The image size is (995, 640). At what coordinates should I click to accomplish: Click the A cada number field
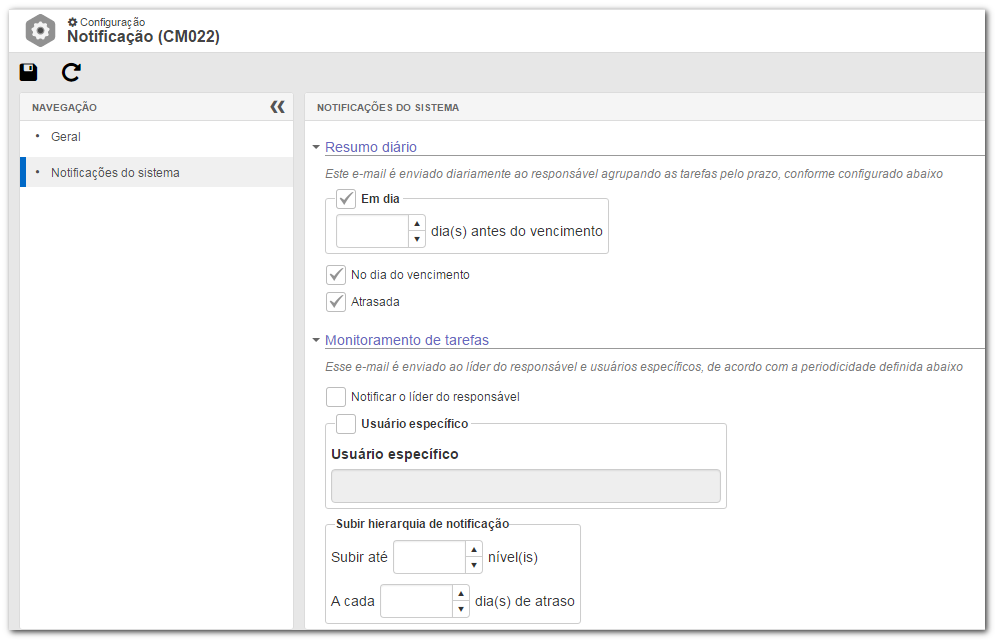point(417,601)
